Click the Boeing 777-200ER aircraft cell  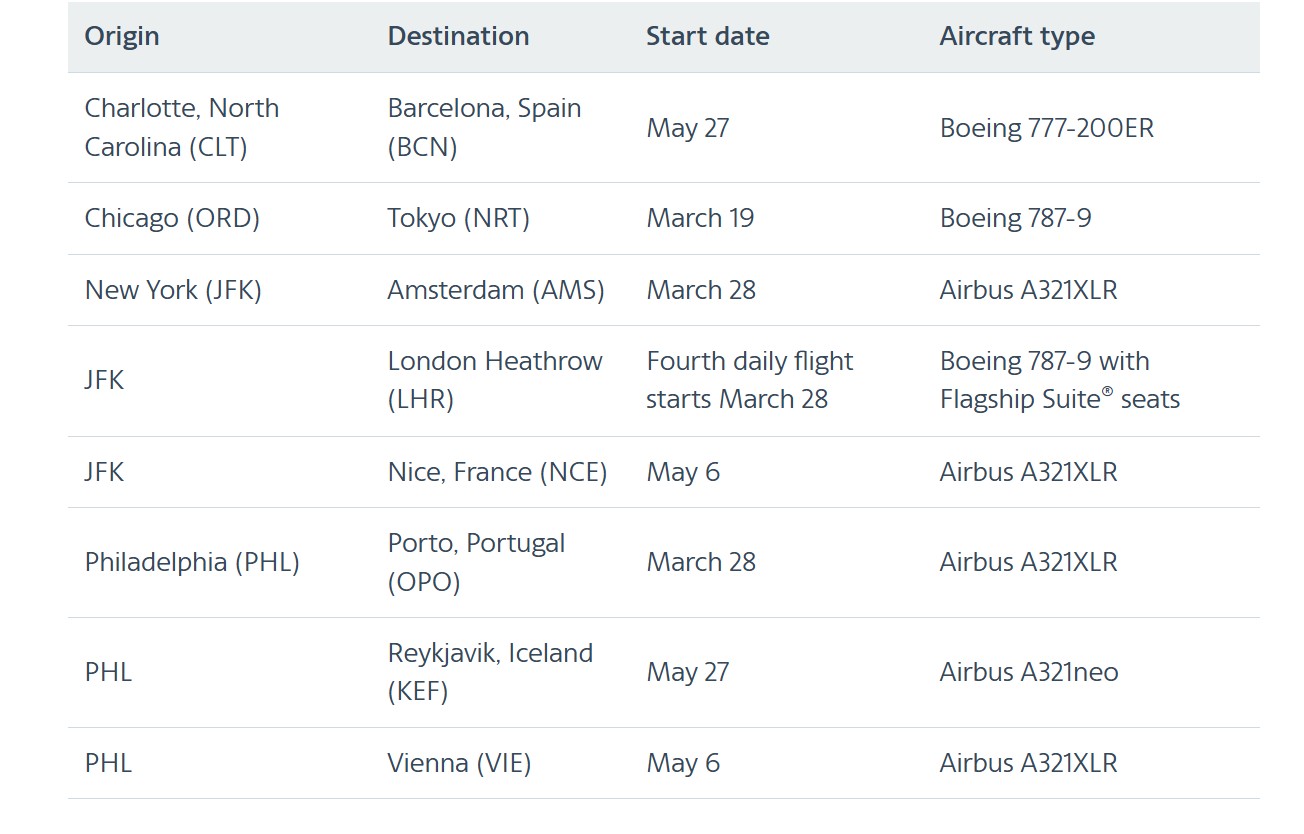click(x=1047, y=128)
